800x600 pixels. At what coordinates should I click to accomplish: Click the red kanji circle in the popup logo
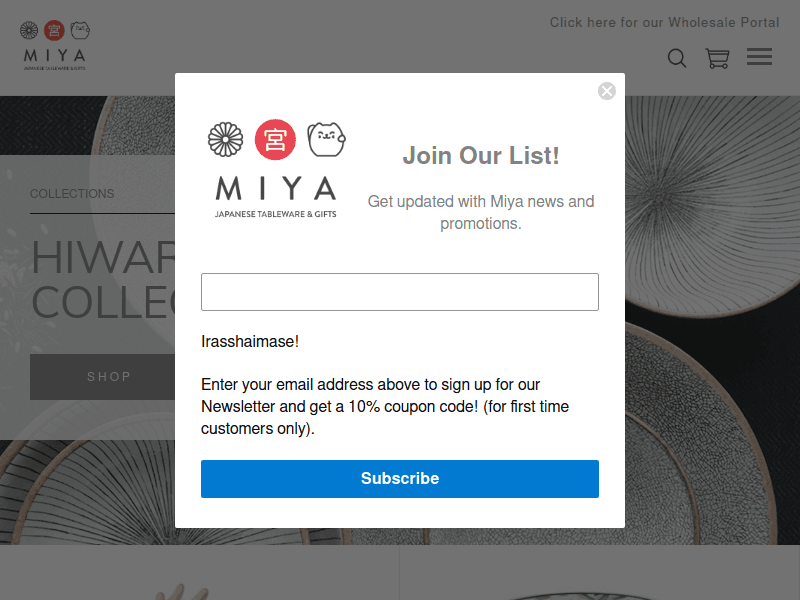[x=275, y=140]
